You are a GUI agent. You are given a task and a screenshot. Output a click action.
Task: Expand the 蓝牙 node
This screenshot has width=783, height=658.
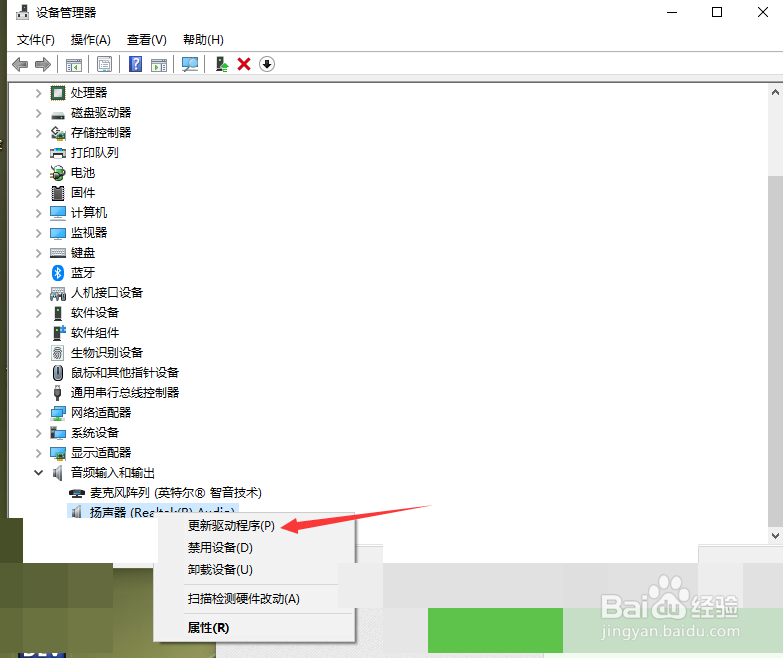tap(38, 273)
